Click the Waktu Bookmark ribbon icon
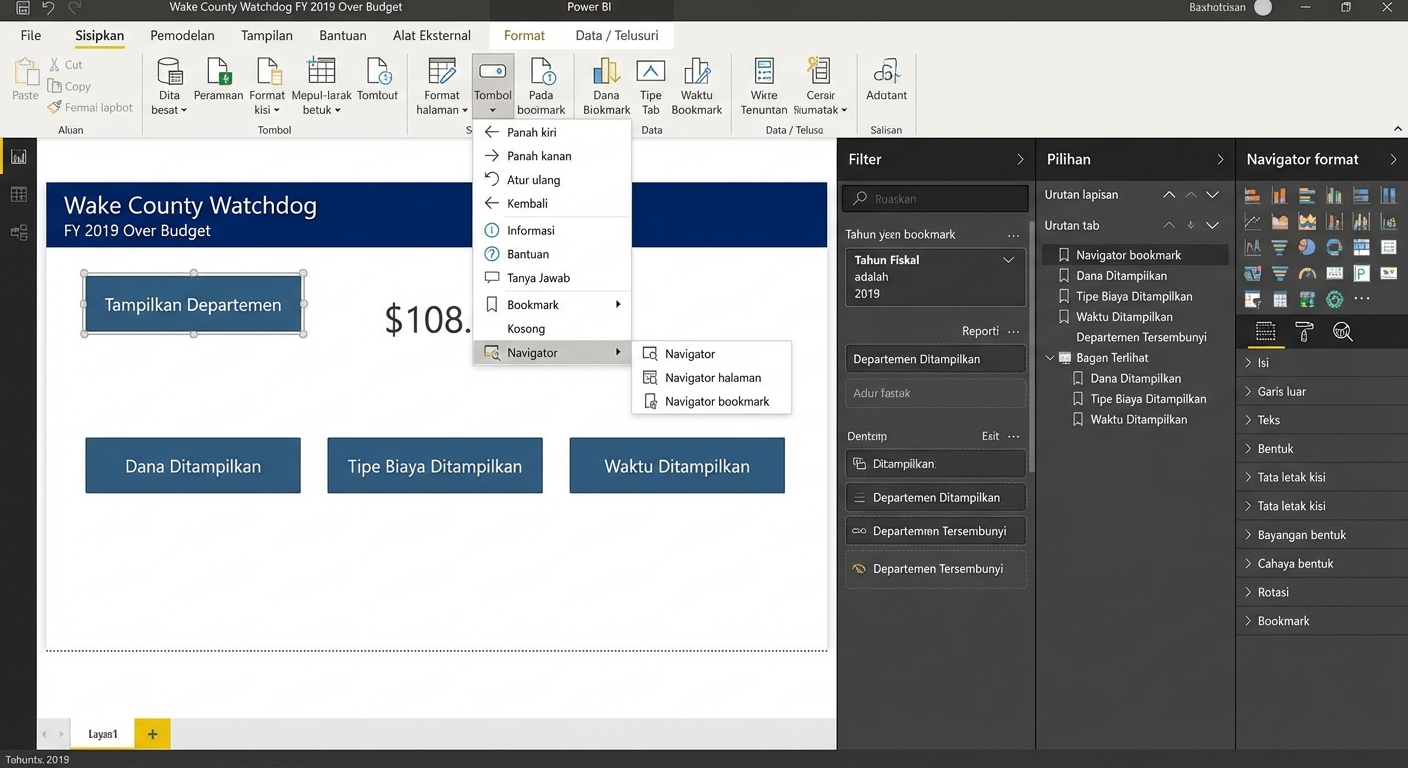 [x=696, y=72]
